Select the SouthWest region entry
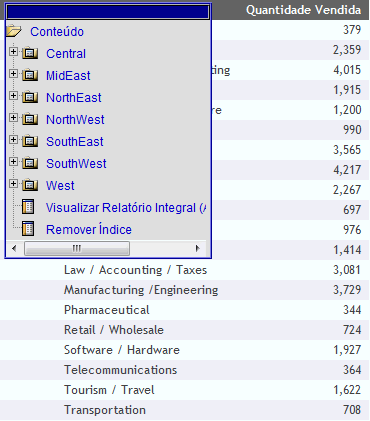 [x=76, y=164]
